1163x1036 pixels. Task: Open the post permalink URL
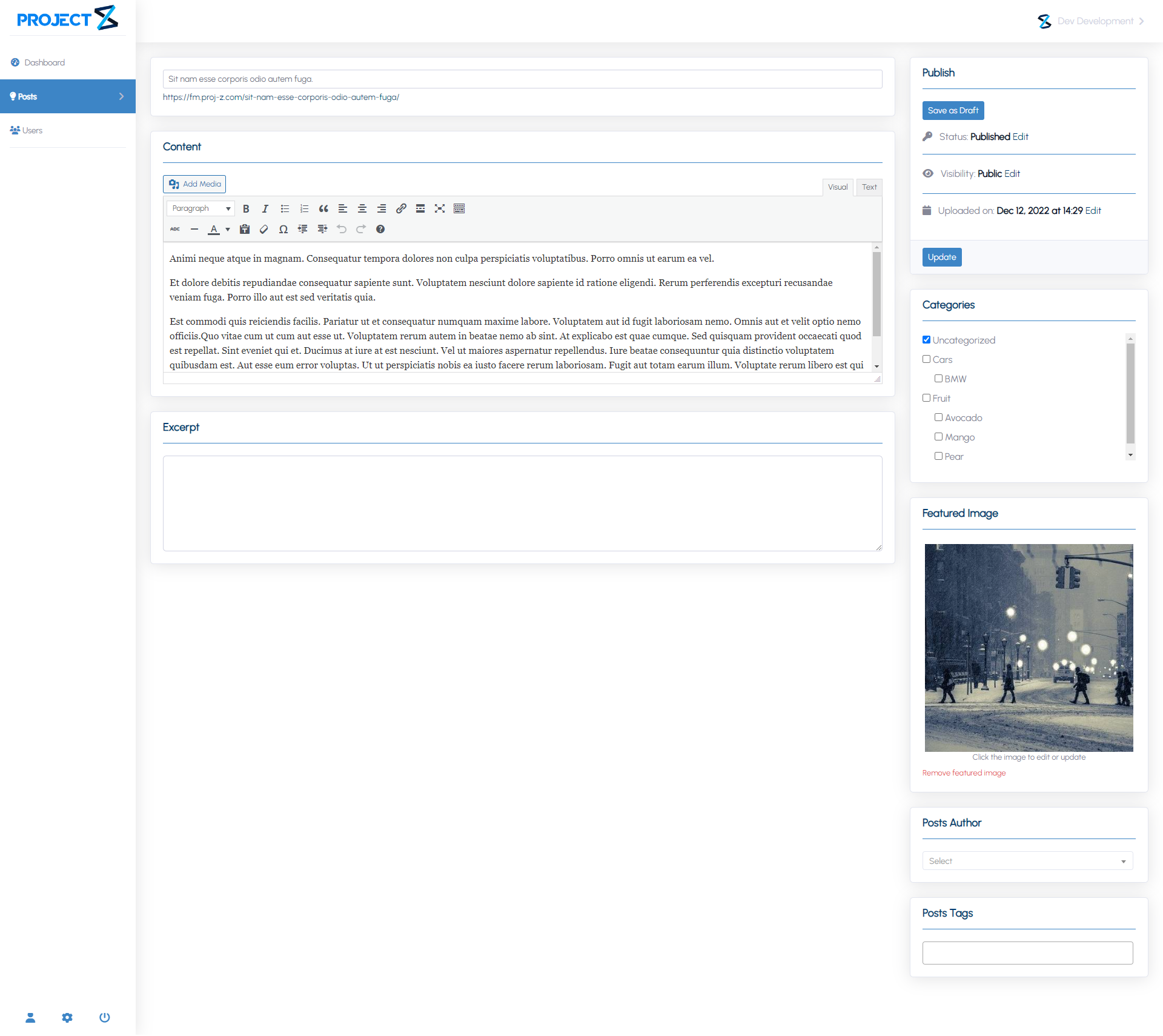pyautogui.click(x=281, y=97)
